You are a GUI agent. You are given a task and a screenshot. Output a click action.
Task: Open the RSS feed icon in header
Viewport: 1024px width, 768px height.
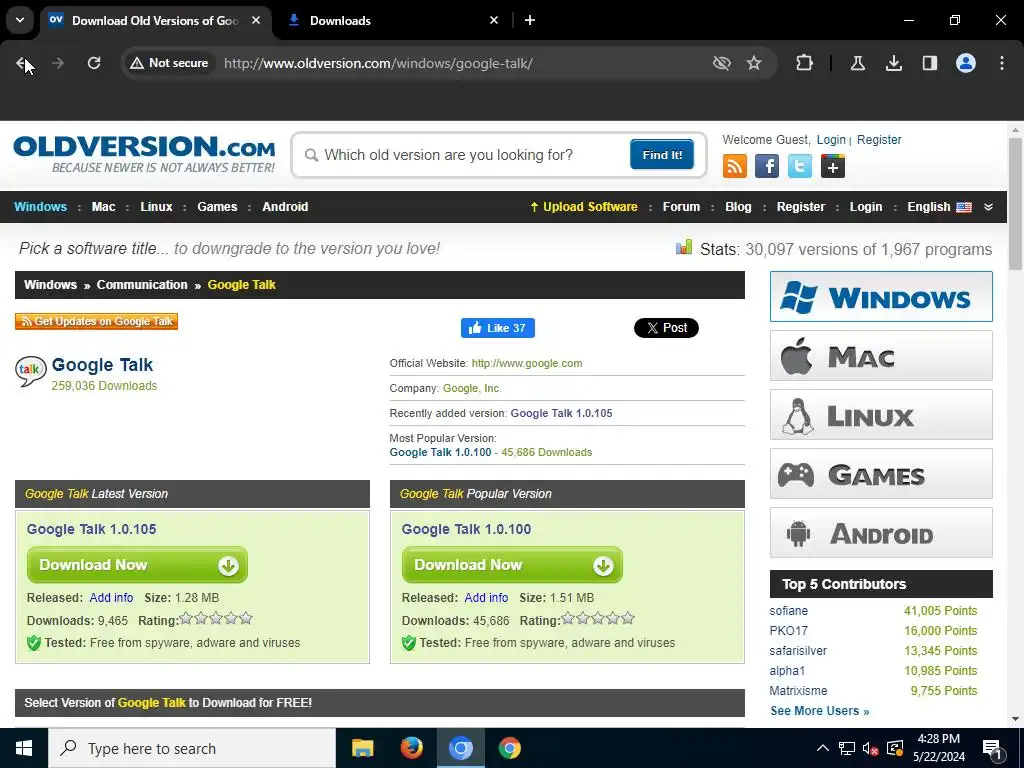tap(735, 167)
